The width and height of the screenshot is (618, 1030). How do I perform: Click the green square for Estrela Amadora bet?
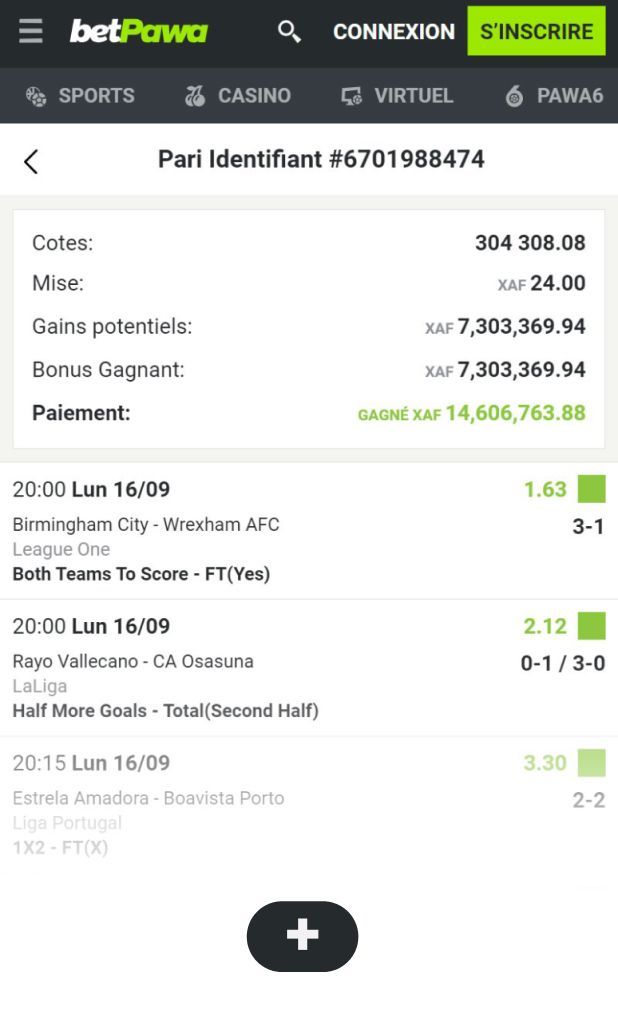pos(592,763)
